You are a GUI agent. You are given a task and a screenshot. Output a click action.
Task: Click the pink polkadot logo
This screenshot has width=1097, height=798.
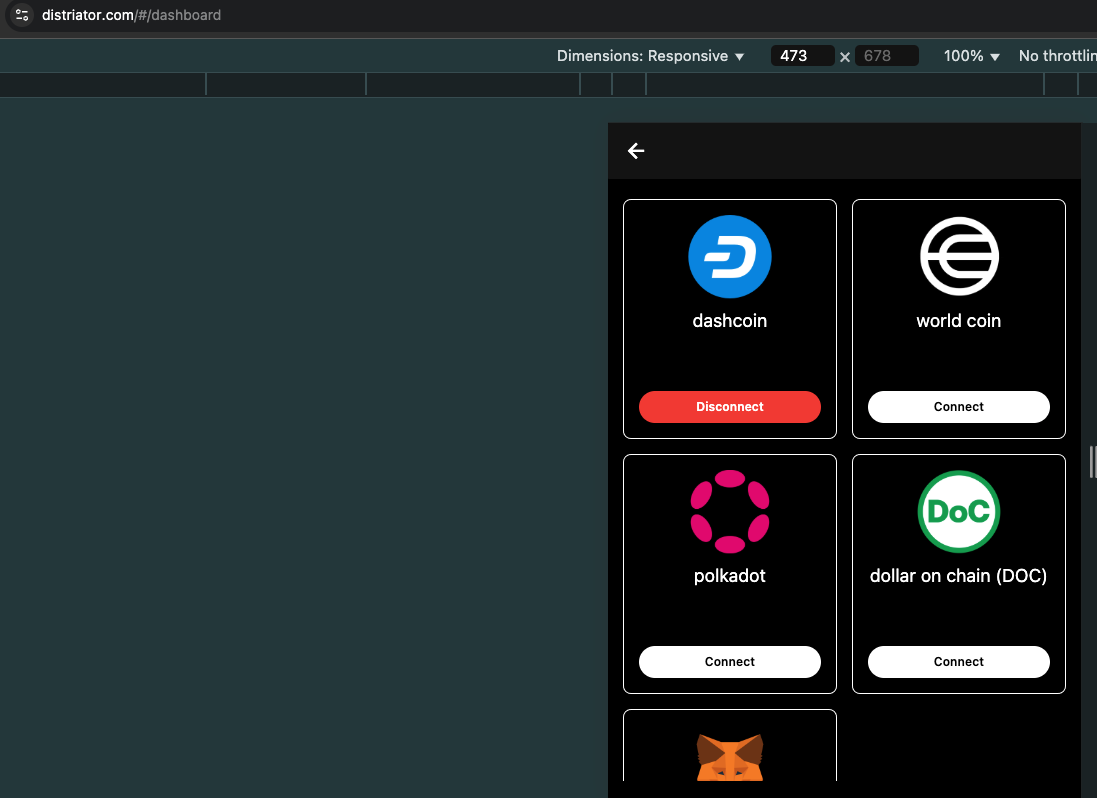(730, 511)
